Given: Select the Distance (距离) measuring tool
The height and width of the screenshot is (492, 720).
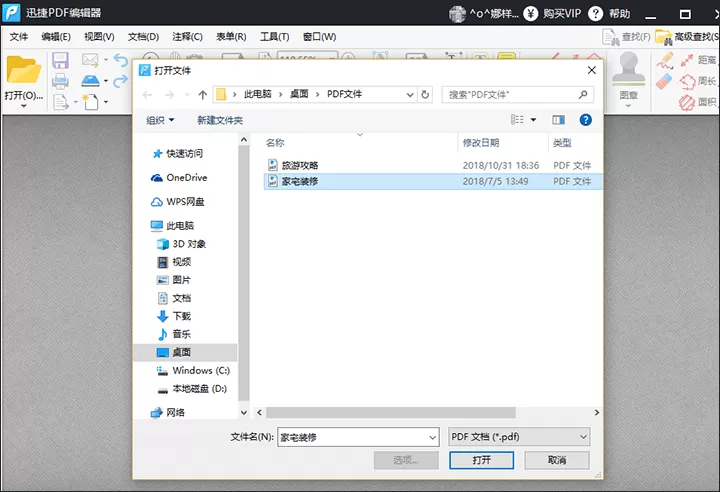Looking at the screenshot, I should (698, 60).
